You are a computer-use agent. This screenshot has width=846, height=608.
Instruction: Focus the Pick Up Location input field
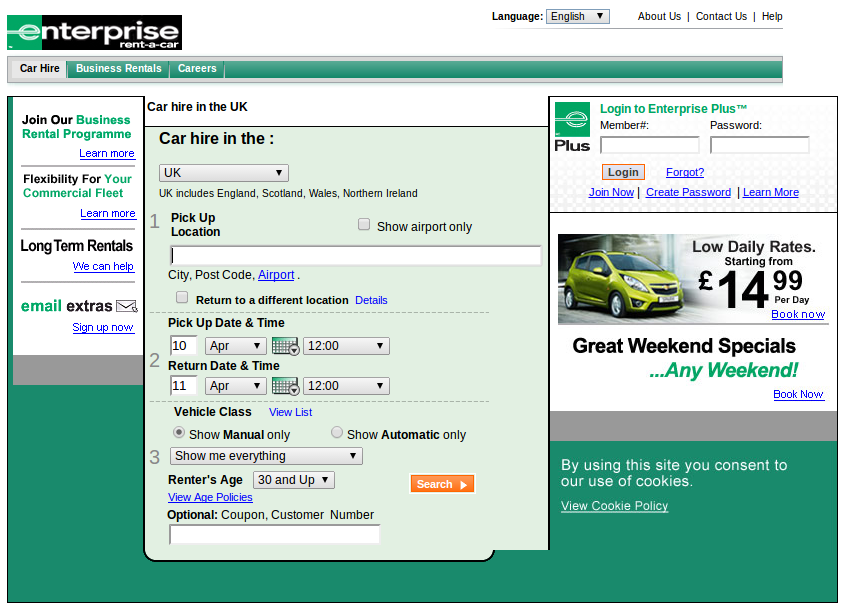click(x=356, y=256)
